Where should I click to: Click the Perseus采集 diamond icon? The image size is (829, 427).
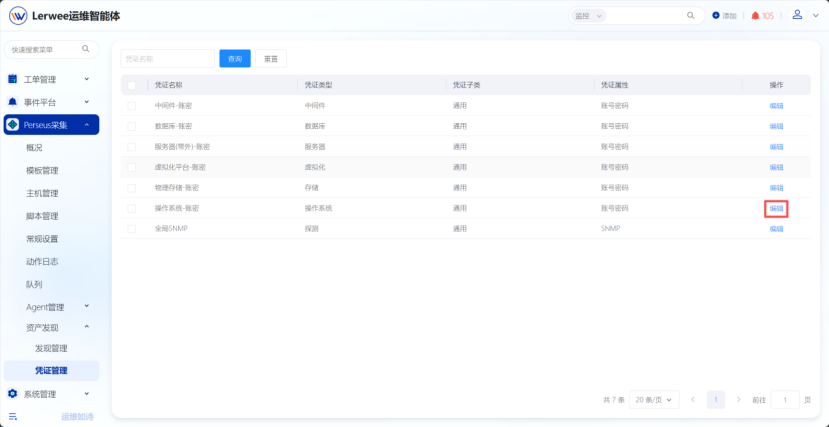tap(14, 125)
